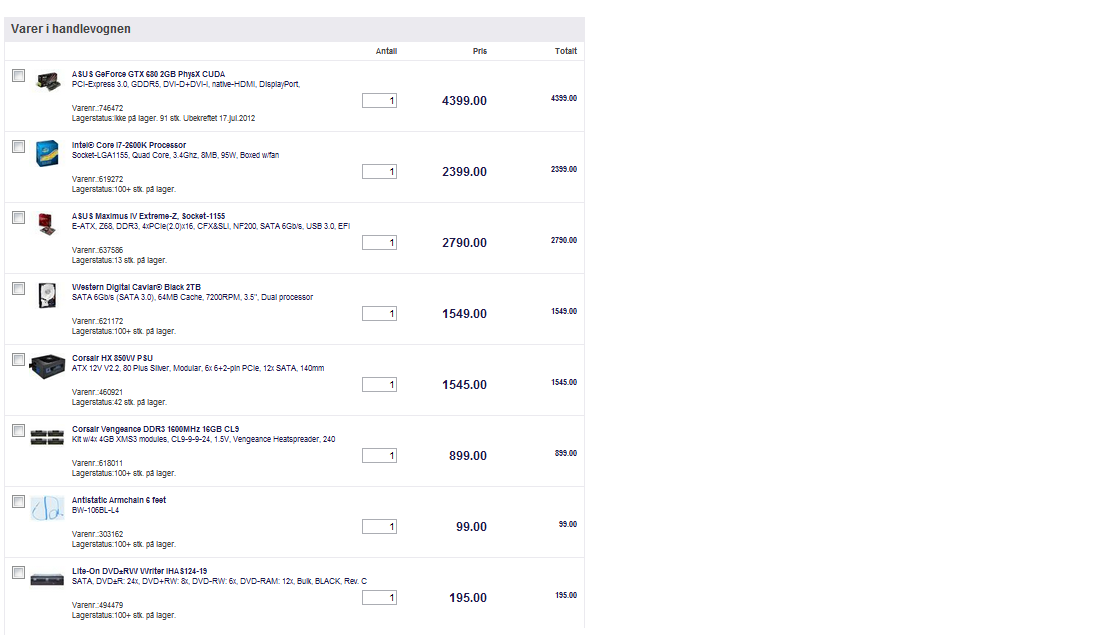Viewport: 1098px width, 636px height.
Task: Click the Western Digital hard drive image
Action: click(x=46, y=295)
